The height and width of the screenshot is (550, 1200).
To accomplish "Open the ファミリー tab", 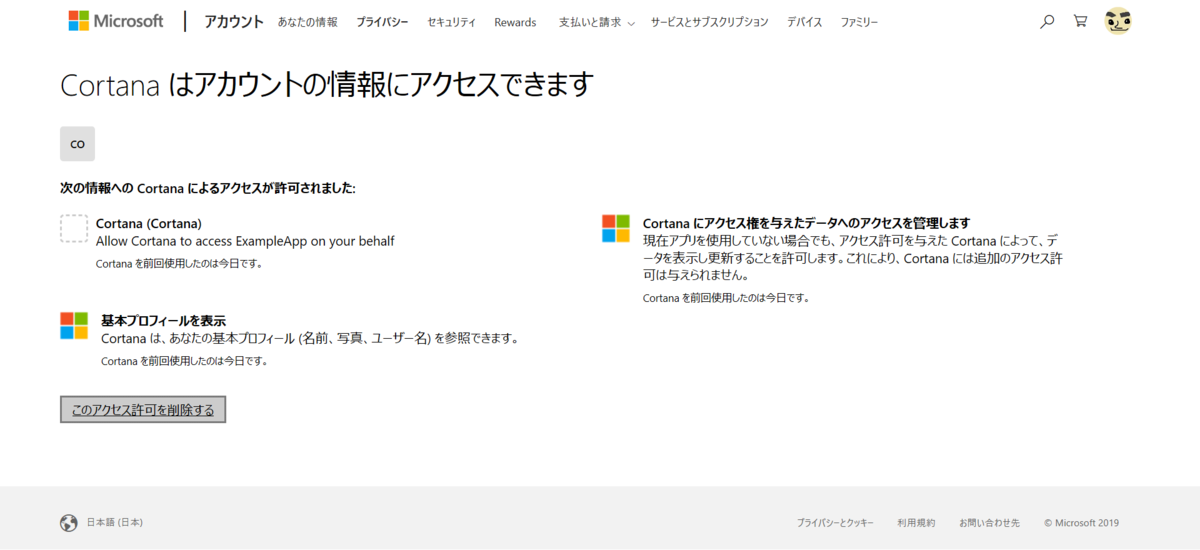I will tap(859, 22).
